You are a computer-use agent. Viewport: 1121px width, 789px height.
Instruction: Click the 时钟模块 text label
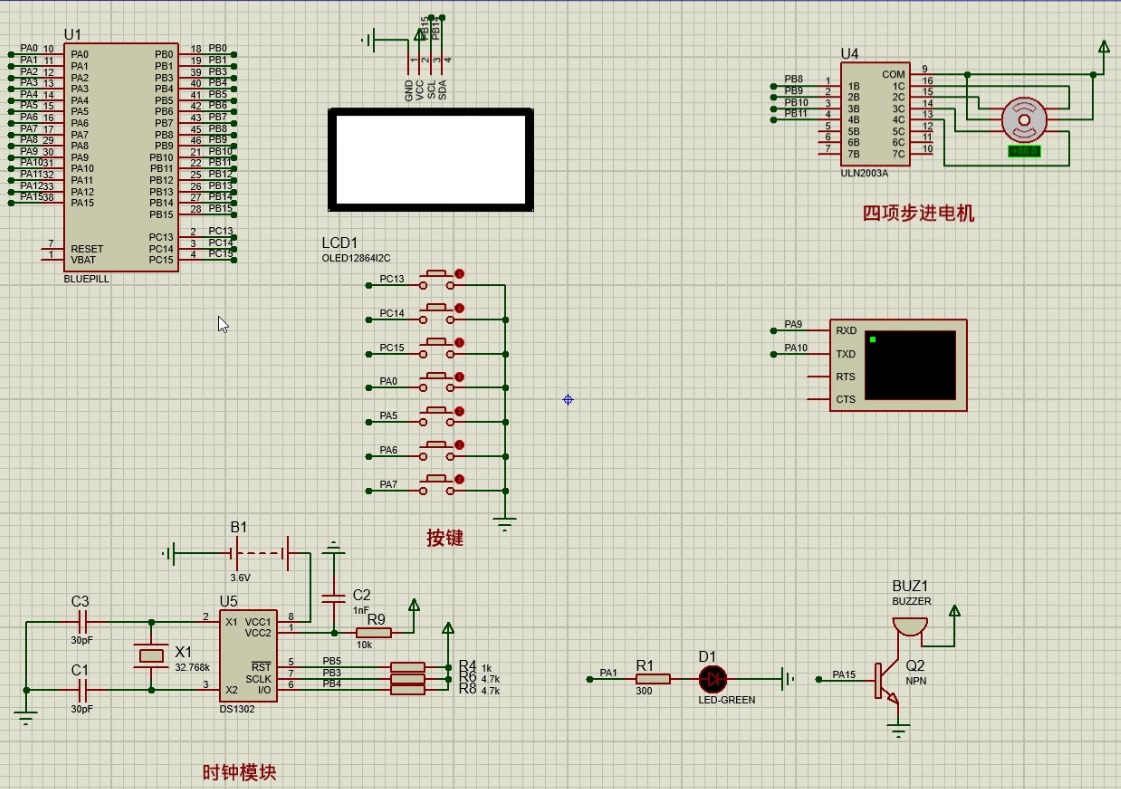coord(239,772)
